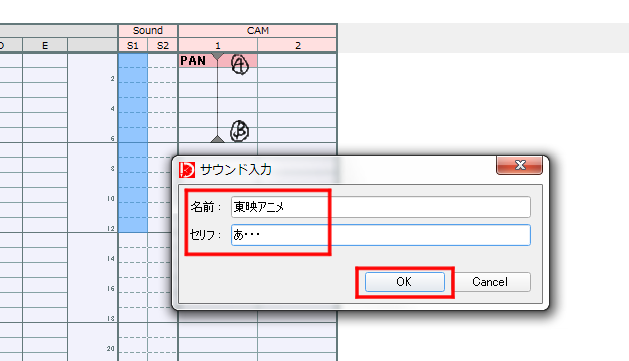Close the サウンド入力 dialog with X
The height and width of the screenshot is (361, 629).
[x=519, y=165]
